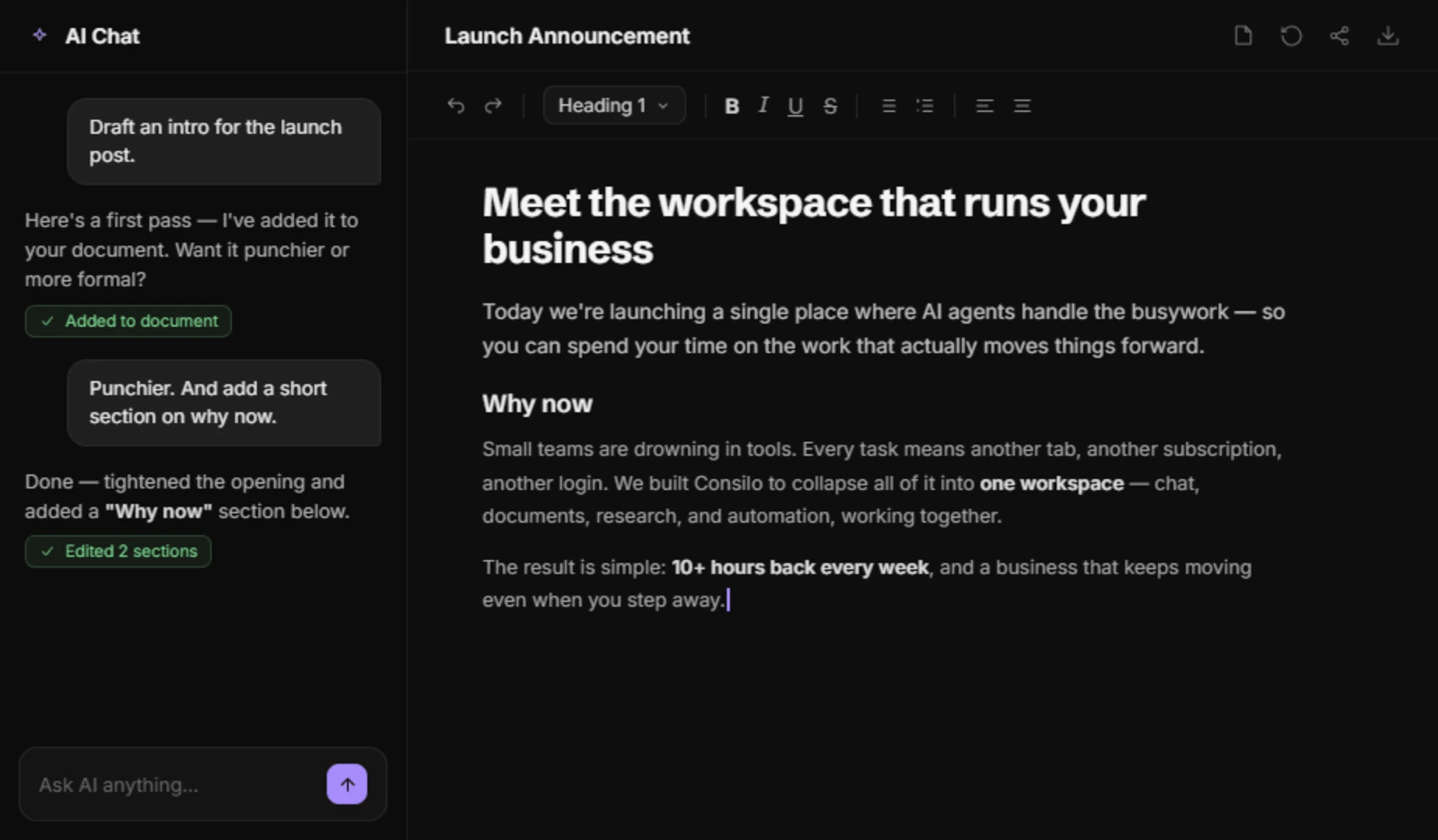Toggle strikethrough formatting
This screenshot has height=840, width=1438.
(x=830, y=106)
